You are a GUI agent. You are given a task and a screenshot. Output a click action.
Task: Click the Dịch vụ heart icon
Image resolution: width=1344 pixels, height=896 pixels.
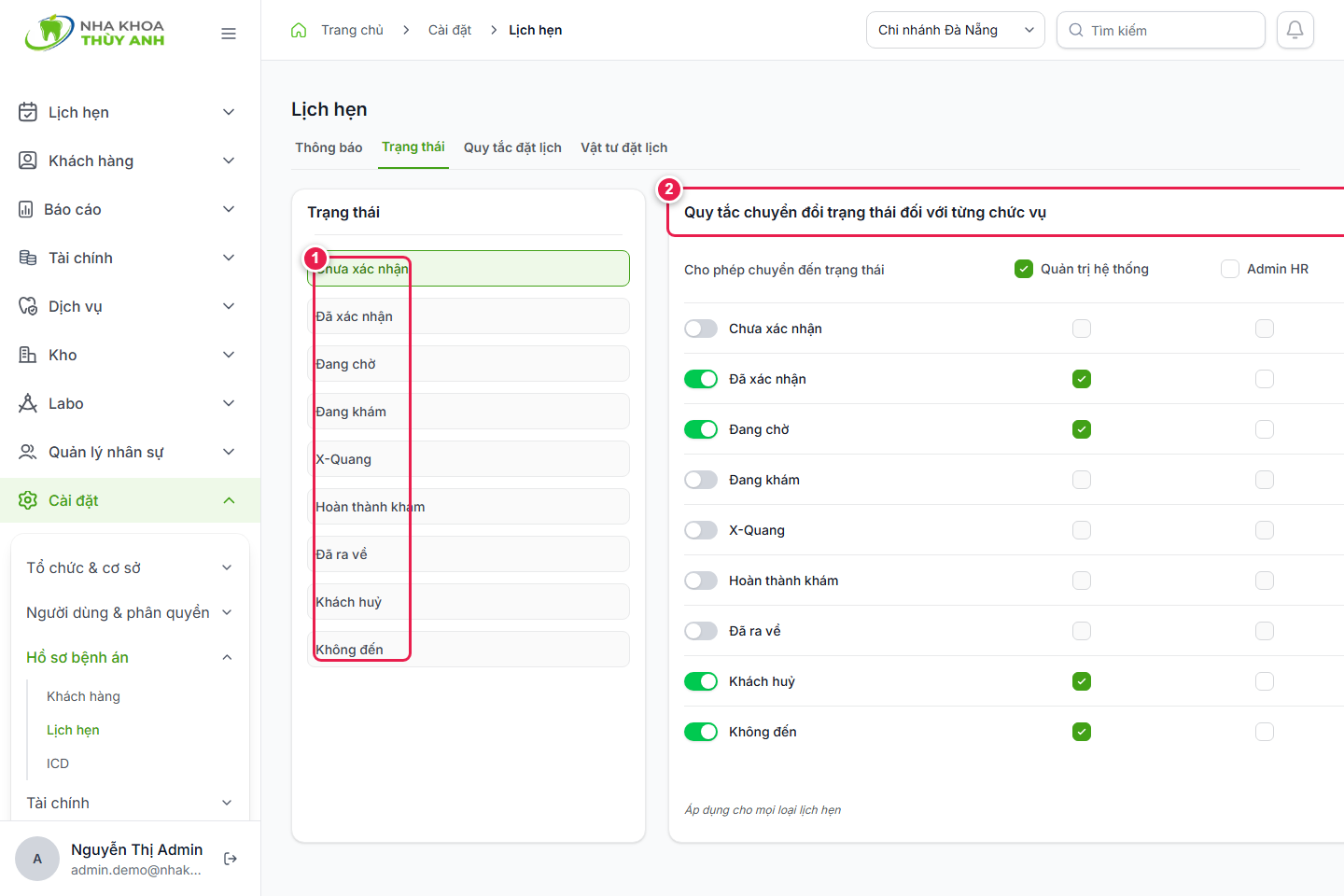28,306
